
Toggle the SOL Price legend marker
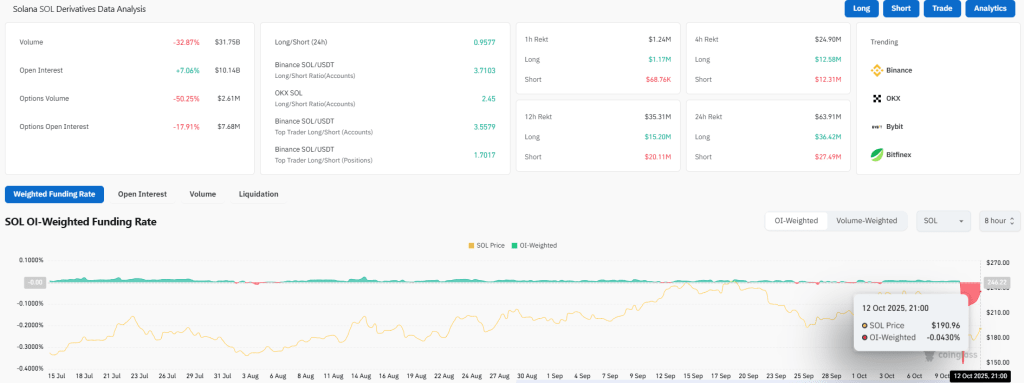point(472,246)
